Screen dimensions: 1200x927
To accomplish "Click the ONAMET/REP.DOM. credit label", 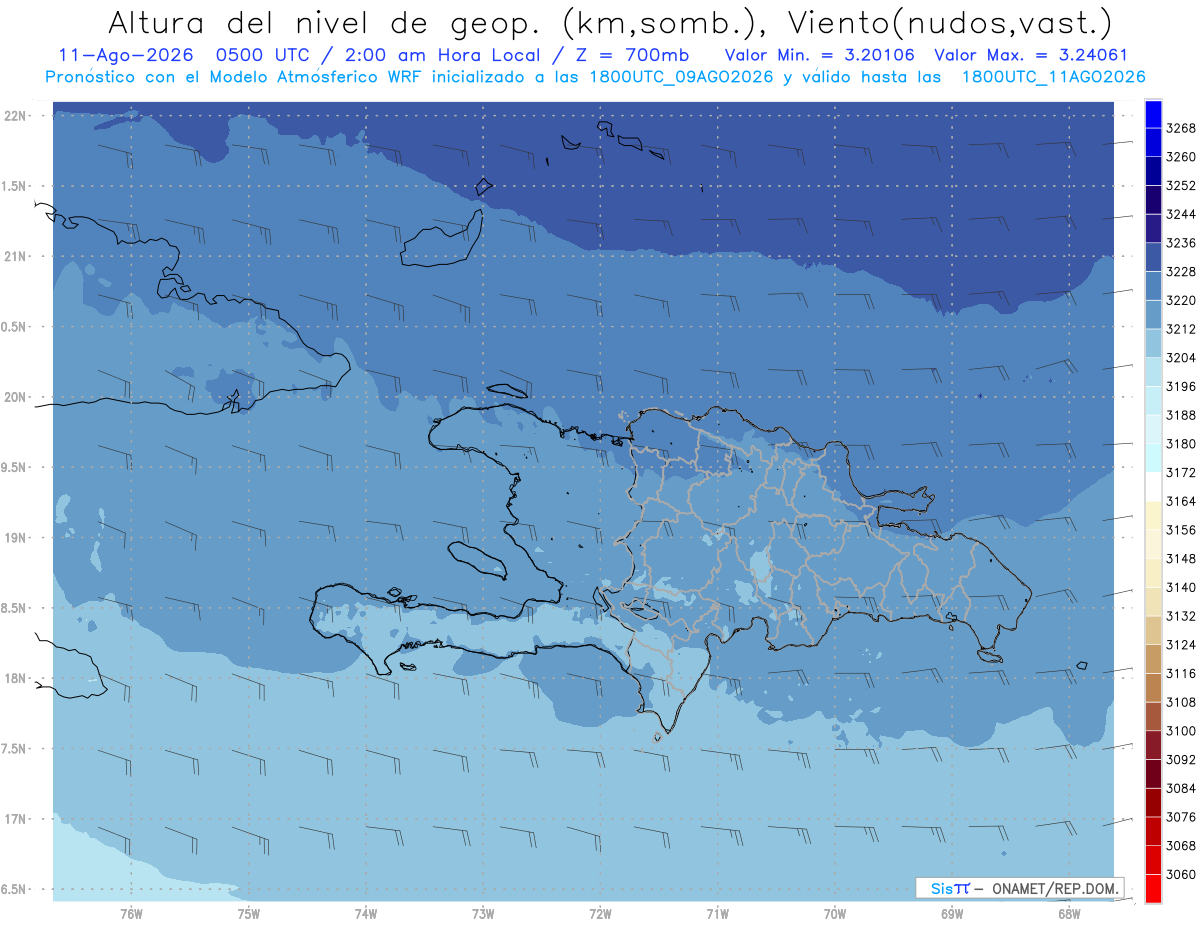I will pos(1053,888).
